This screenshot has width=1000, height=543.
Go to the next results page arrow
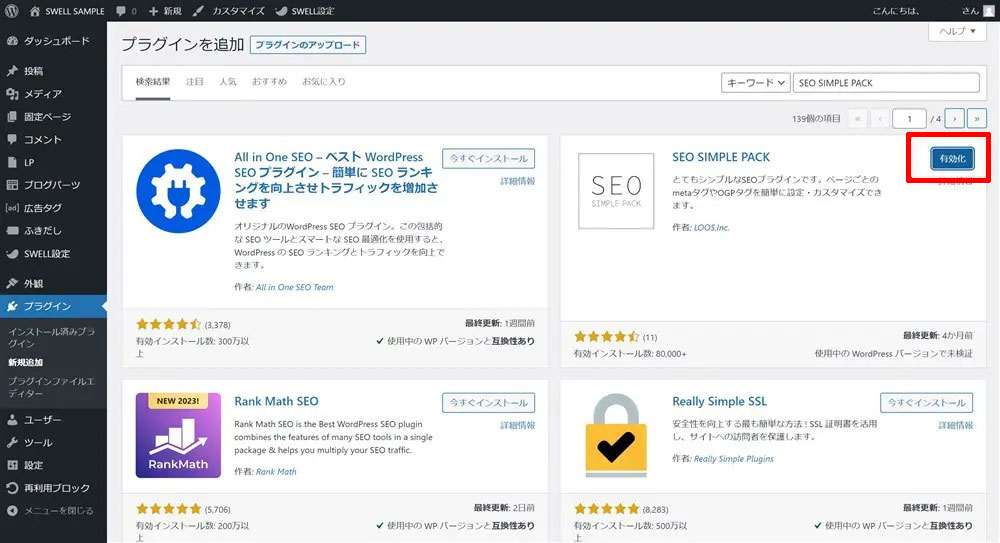955,118
